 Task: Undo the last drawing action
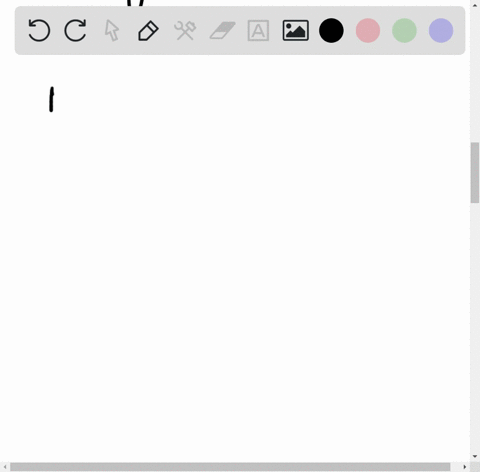tap(39, 30)
